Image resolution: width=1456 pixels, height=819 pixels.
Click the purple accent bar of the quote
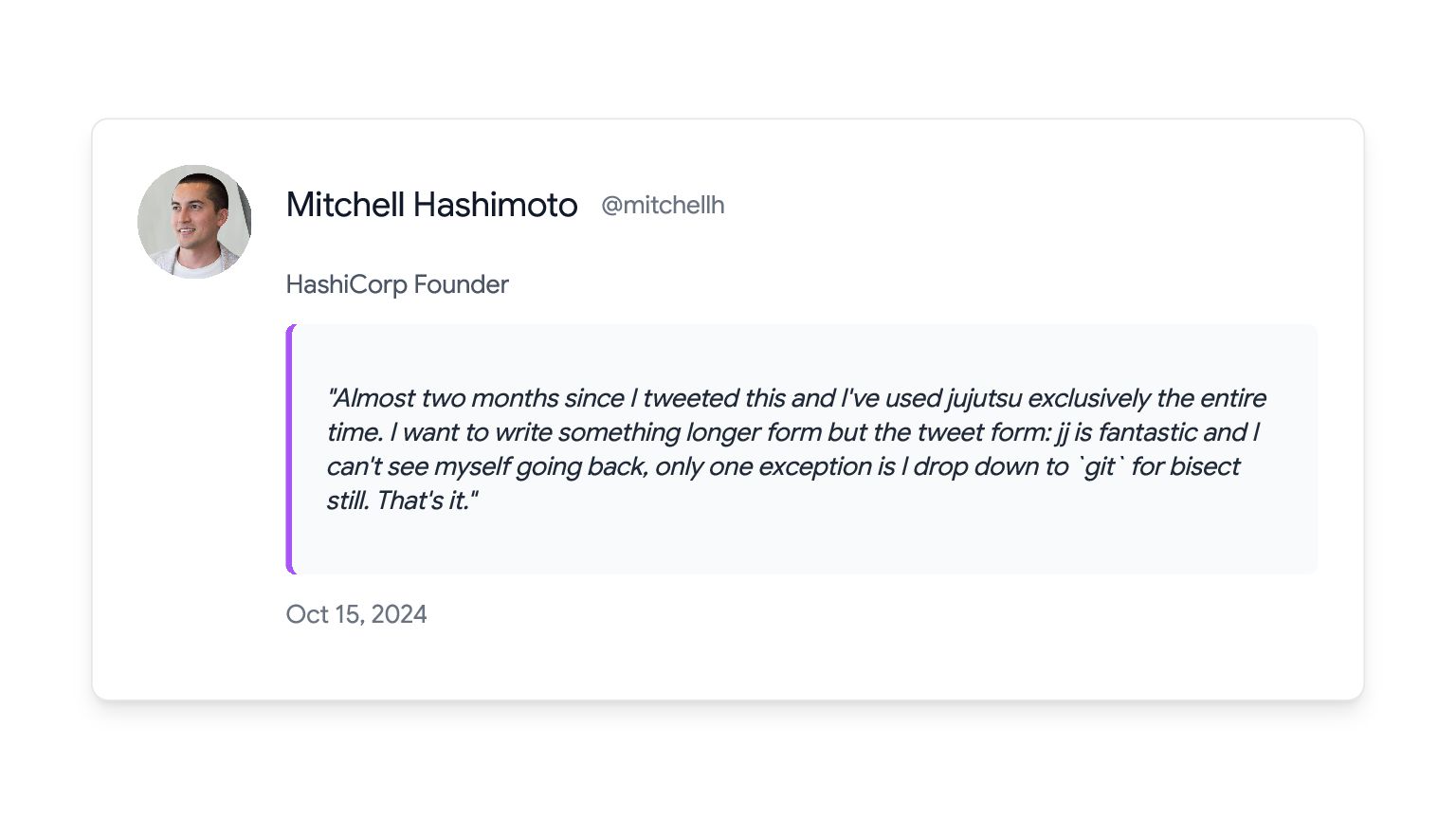(290, 449)
